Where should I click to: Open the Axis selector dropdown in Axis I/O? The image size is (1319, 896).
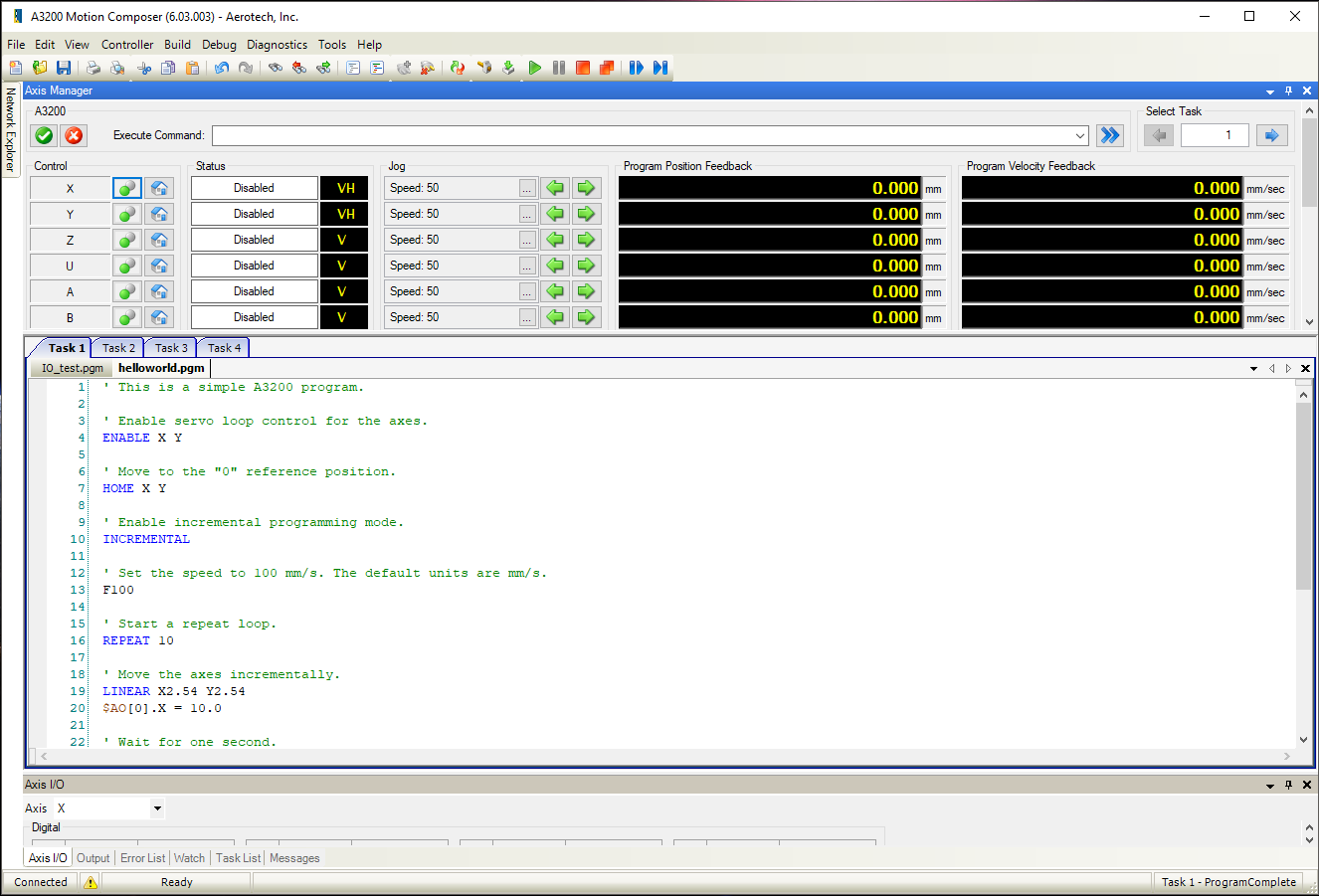click(157, 808)
